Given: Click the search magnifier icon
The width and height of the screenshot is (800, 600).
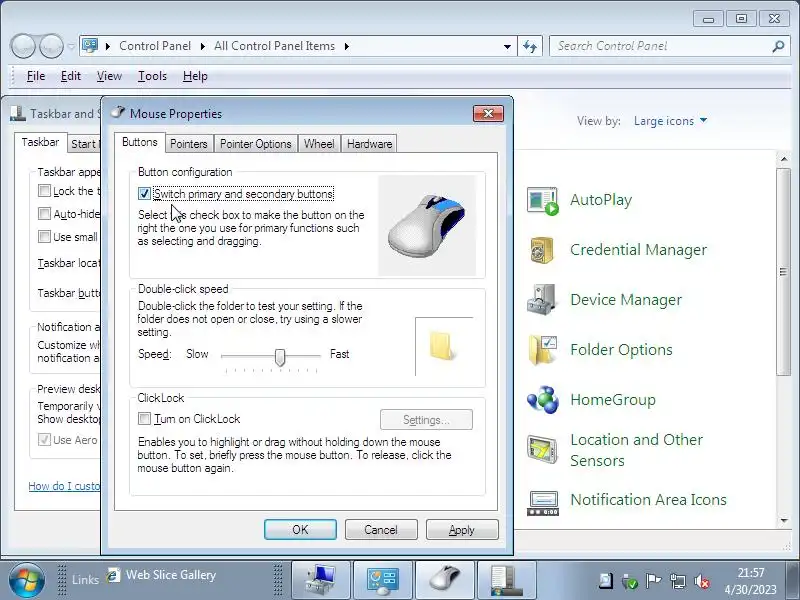Looking at the screenshot, I should click(779, 46).
